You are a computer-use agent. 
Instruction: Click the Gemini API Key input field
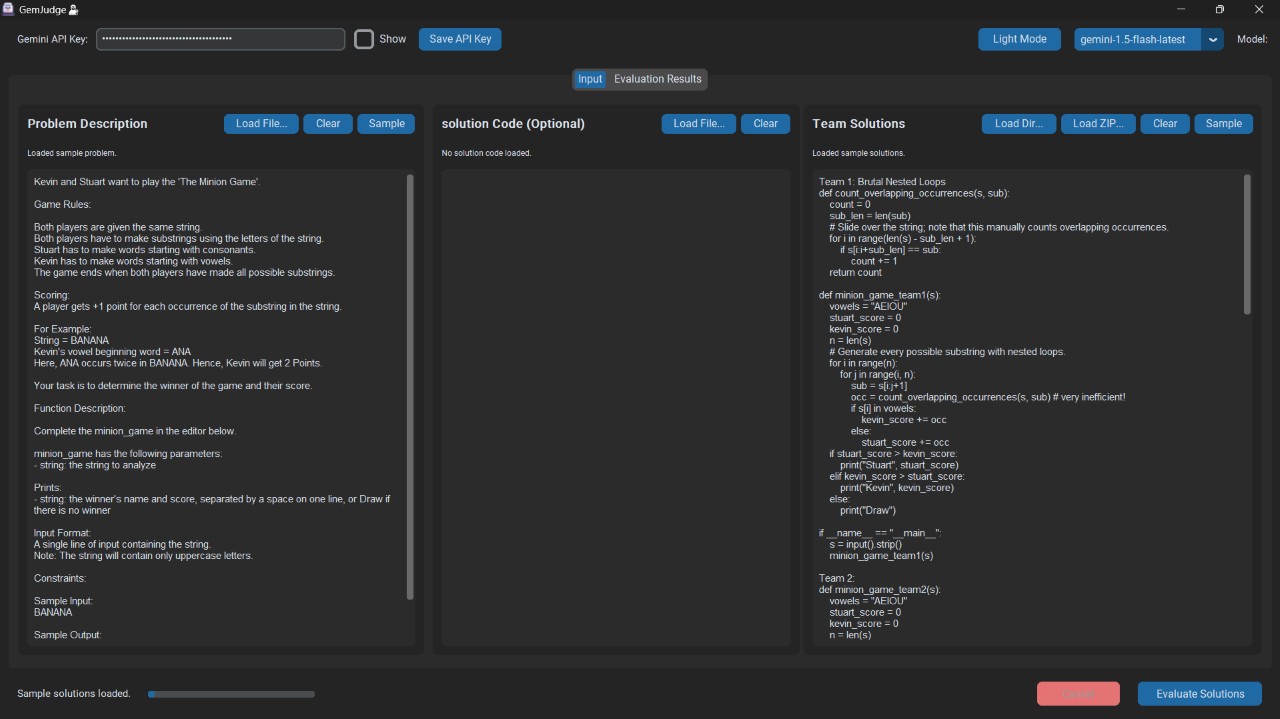tap(220, 39)
